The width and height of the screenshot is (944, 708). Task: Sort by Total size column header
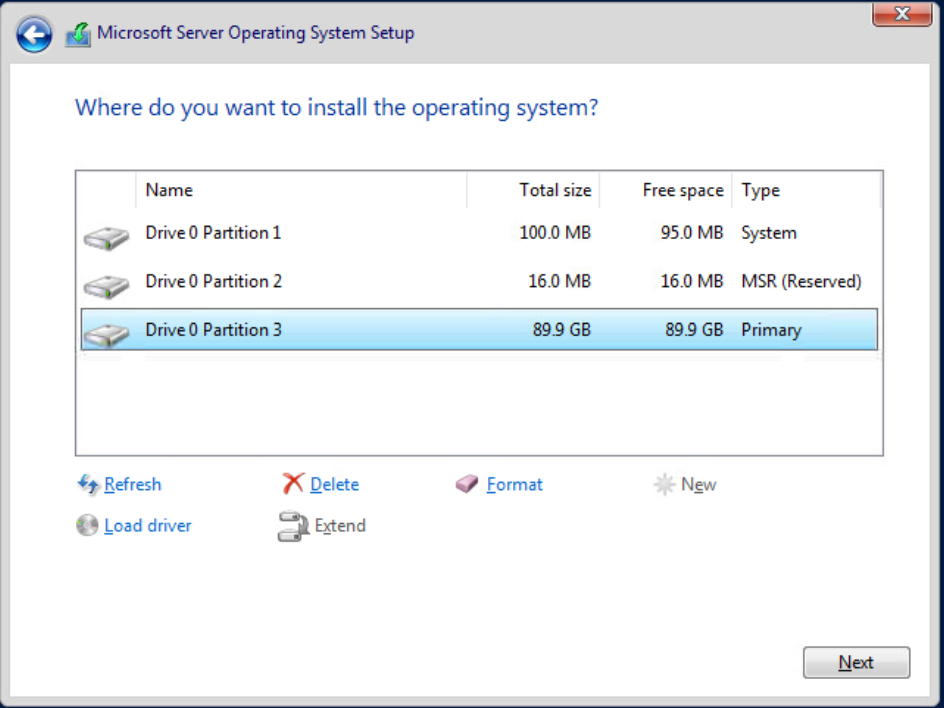point(533,190)
